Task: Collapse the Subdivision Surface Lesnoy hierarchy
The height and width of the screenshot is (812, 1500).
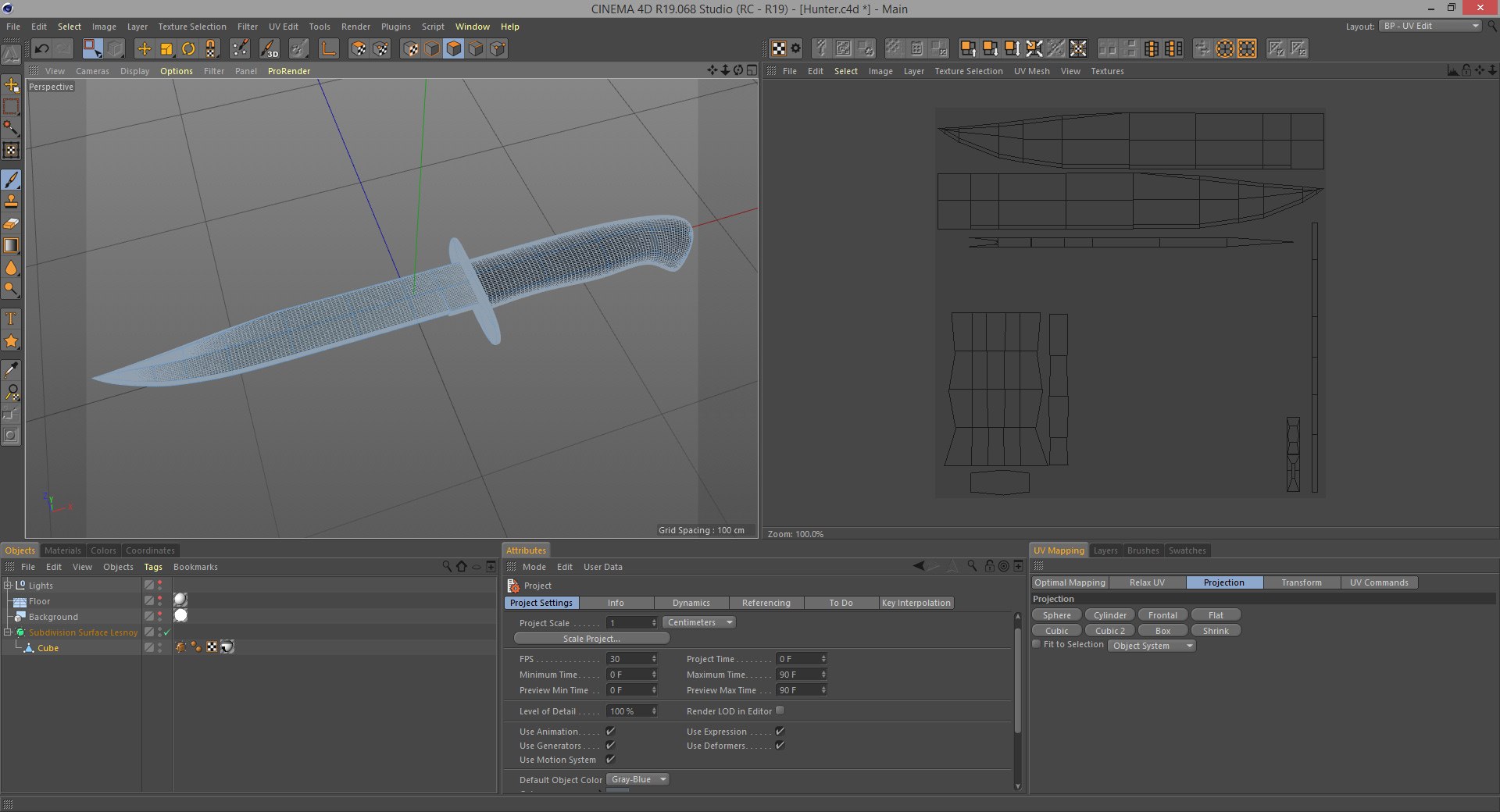Action: point(8,632)
